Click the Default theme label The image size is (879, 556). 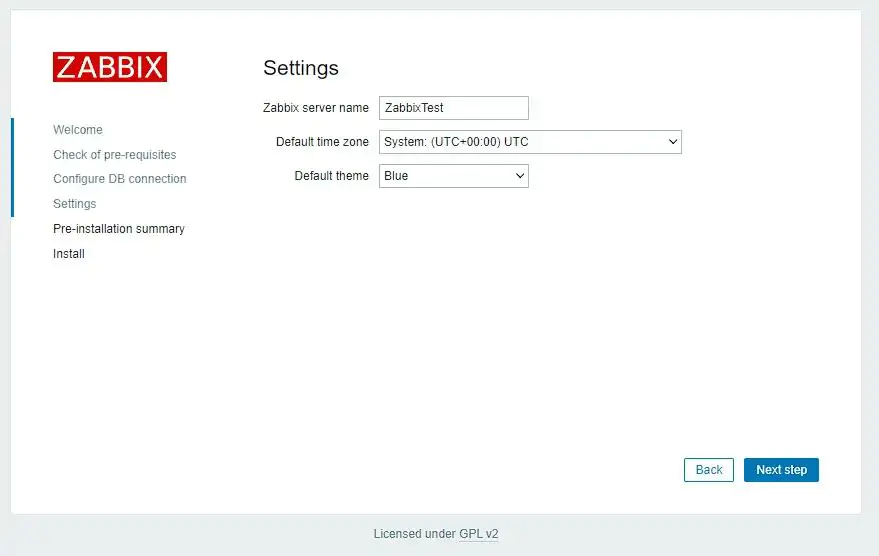click(x=331, y=175)
